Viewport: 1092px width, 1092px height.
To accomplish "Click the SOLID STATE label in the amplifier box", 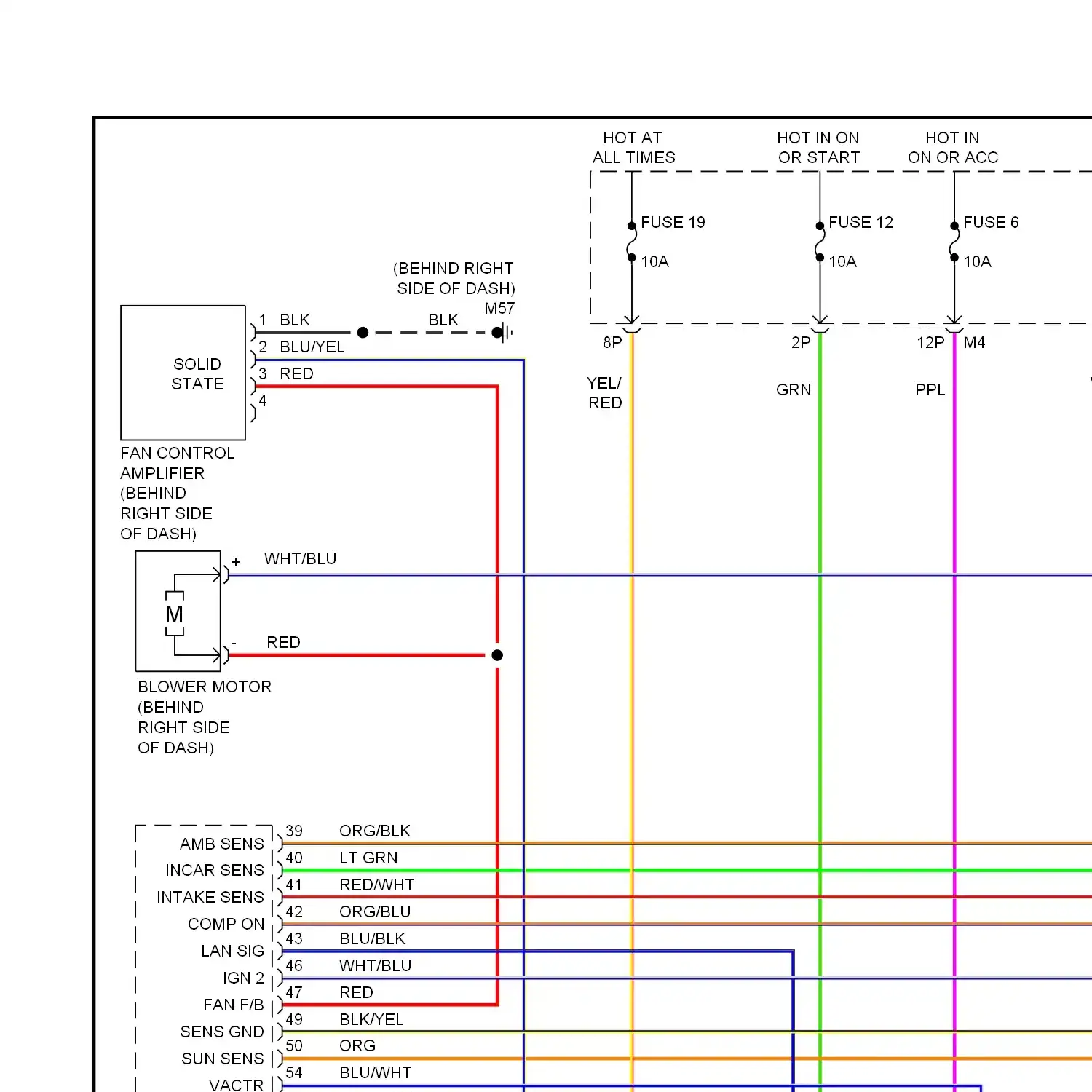I will coord(197,373).
